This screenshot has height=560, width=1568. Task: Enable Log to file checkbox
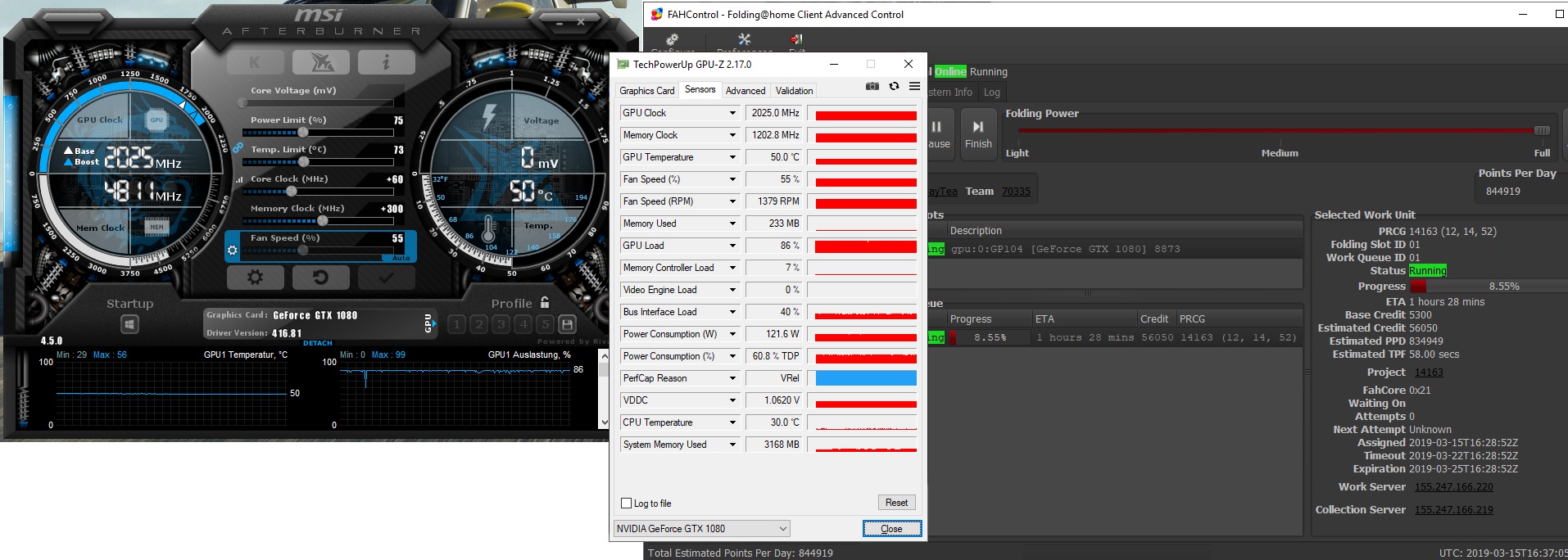point(627,504)
